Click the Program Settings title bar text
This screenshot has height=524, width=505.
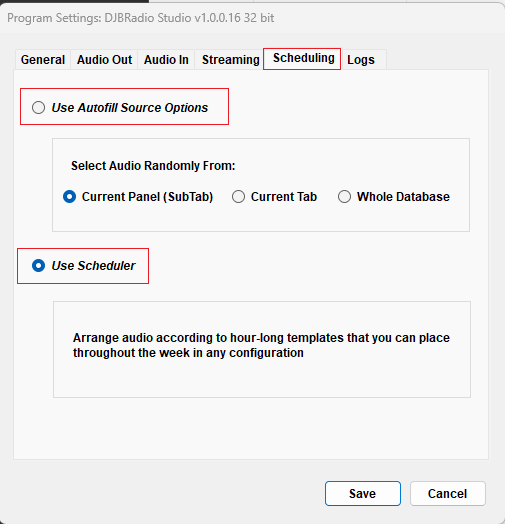pos(140,18)
